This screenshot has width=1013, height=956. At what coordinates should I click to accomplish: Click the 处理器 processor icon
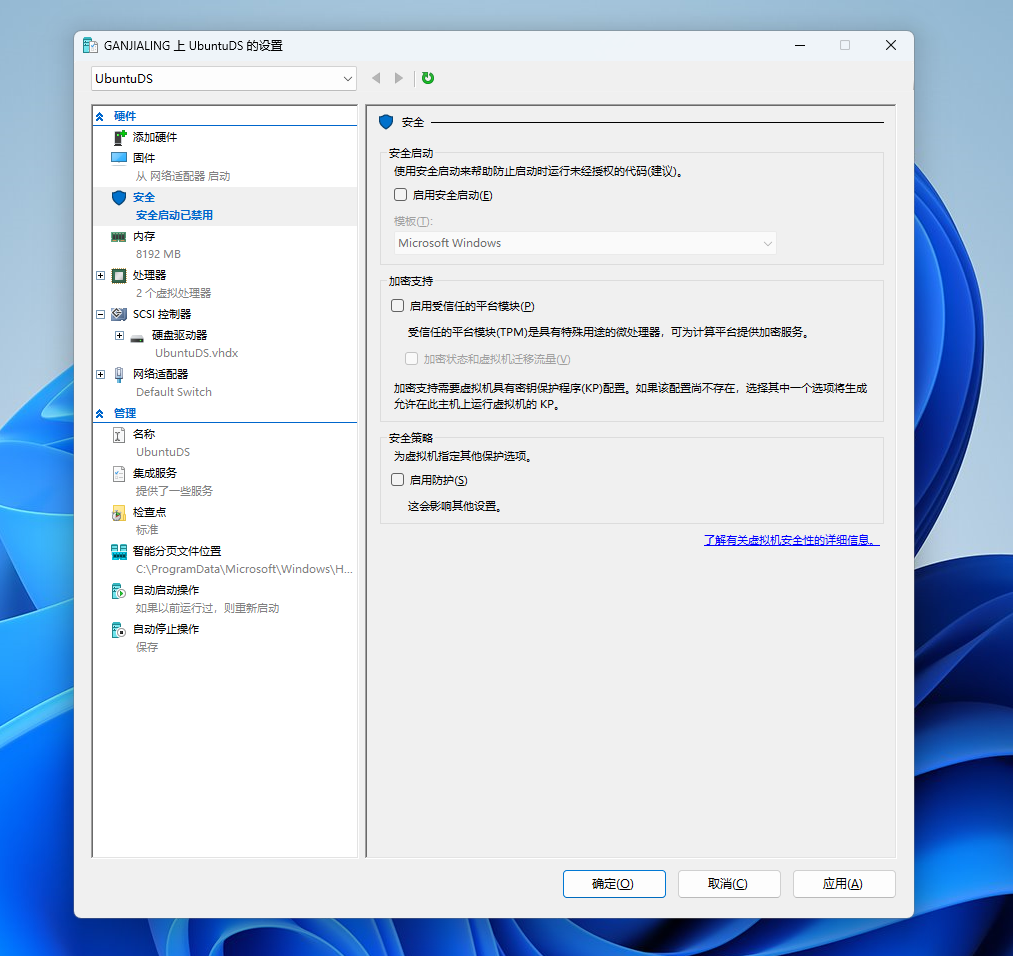tap(119, 276)
